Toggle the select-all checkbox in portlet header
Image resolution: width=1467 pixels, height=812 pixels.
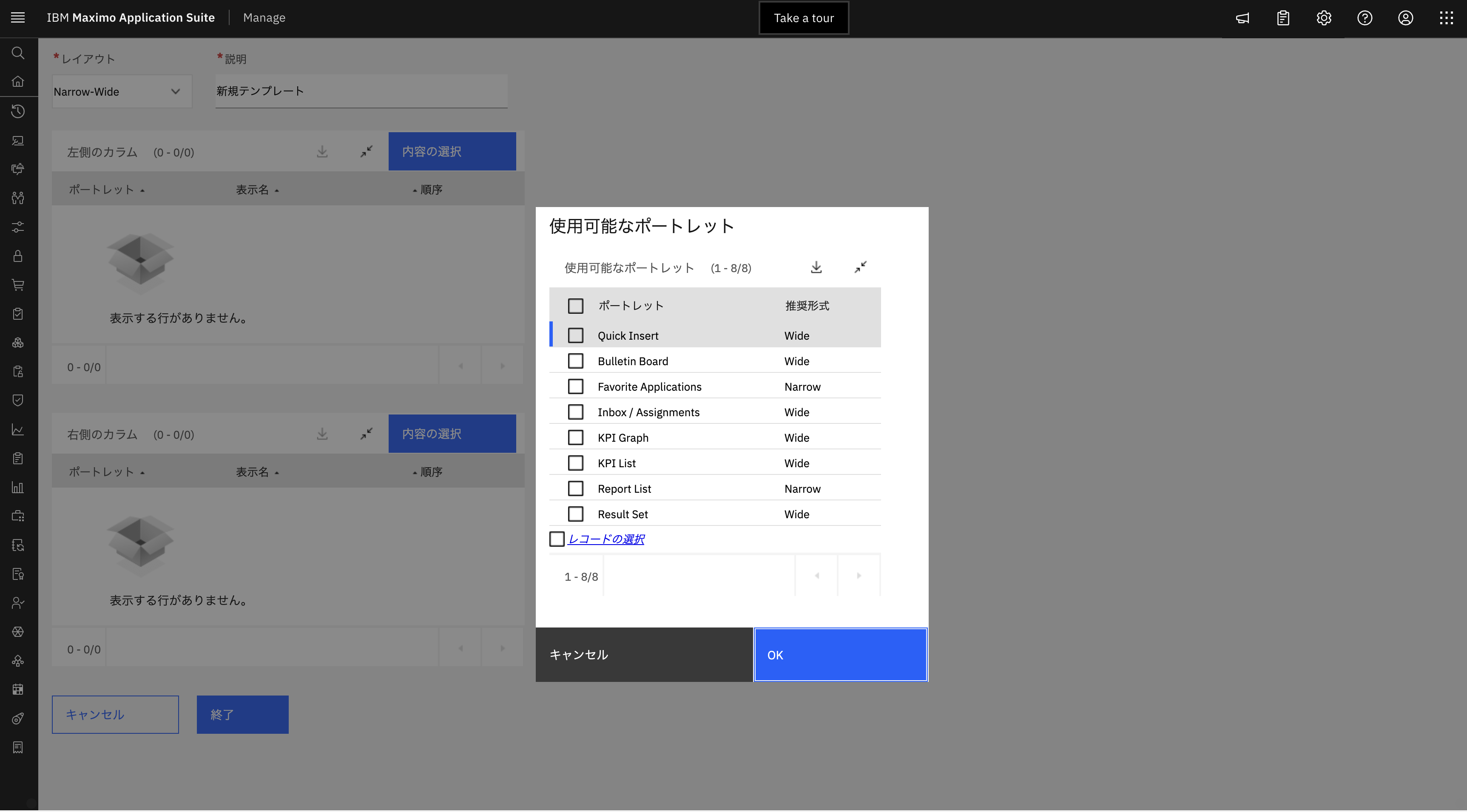point(575,307)
